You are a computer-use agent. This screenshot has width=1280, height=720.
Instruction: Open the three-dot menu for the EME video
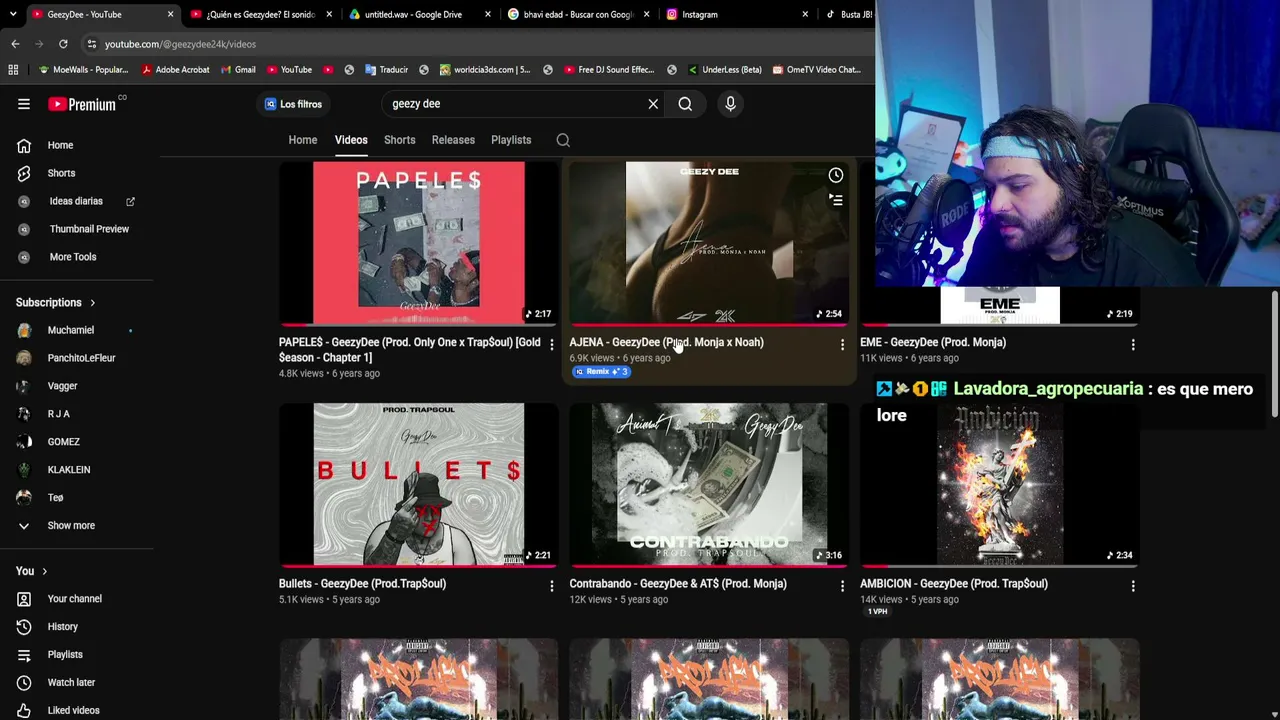click(1132, 345)
